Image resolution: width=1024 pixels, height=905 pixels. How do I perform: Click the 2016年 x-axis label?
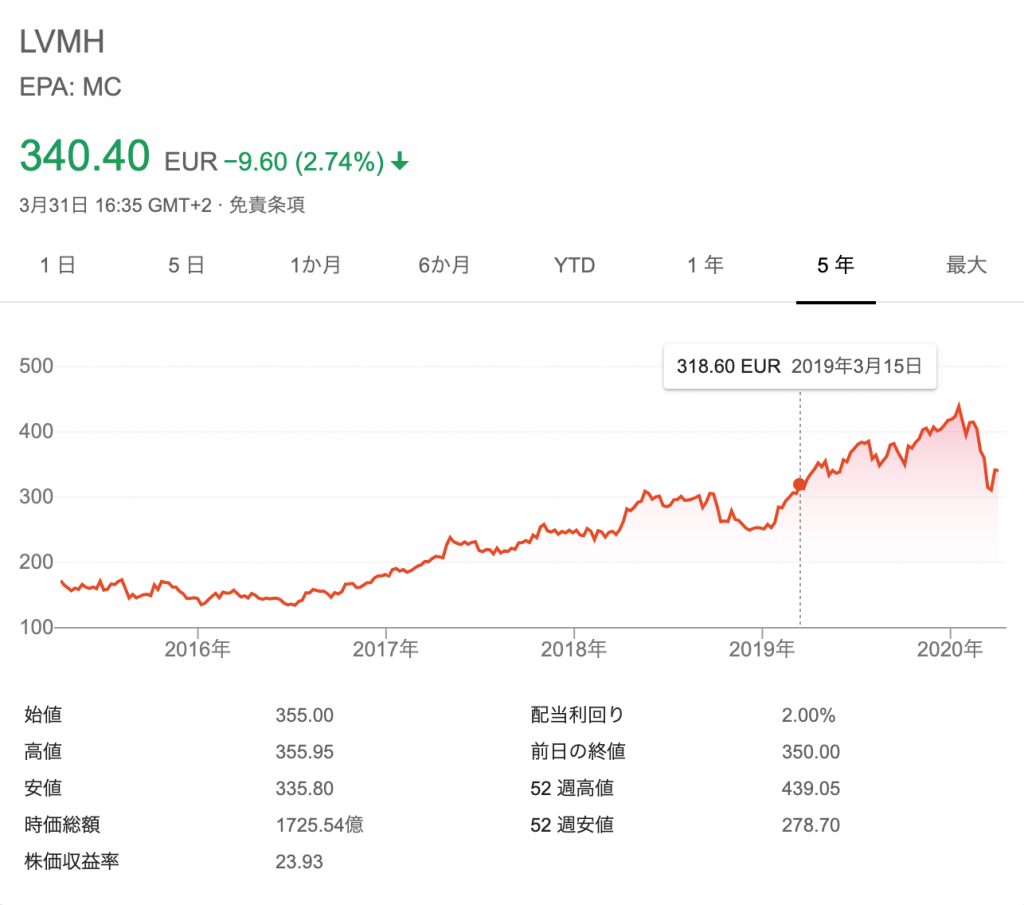[x=197, y=649]
